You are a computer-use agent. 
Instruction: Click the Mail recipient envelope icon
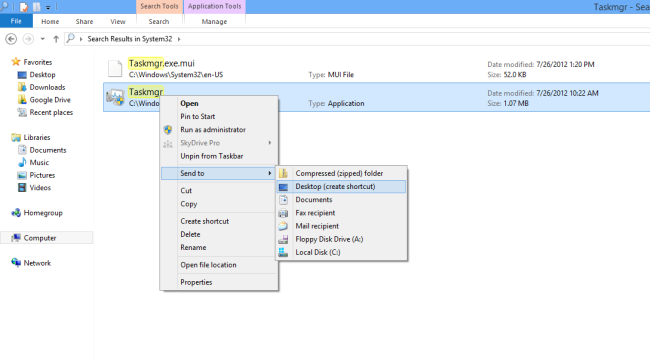pos(284,226)
